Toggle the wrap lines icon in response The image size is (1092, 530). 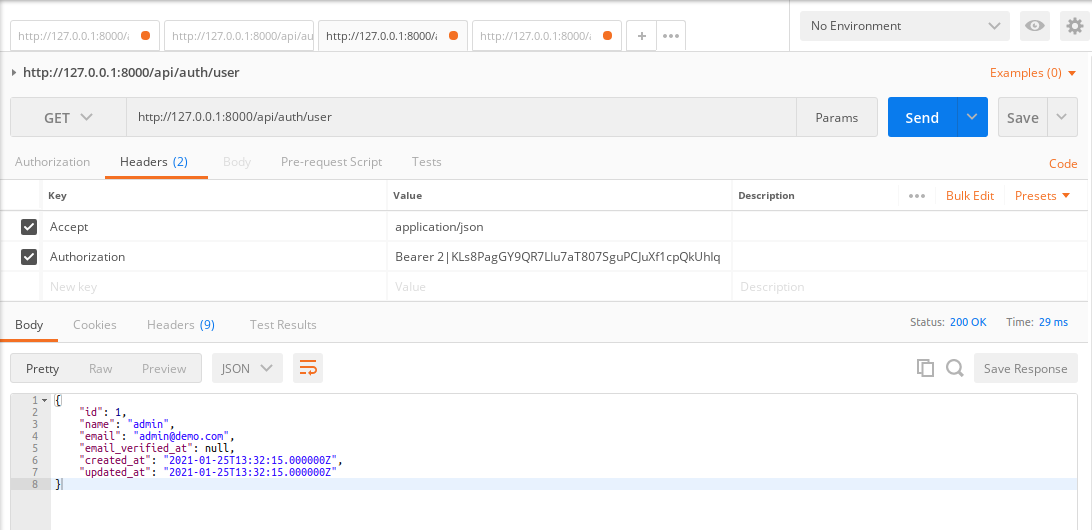pos(308,368)
